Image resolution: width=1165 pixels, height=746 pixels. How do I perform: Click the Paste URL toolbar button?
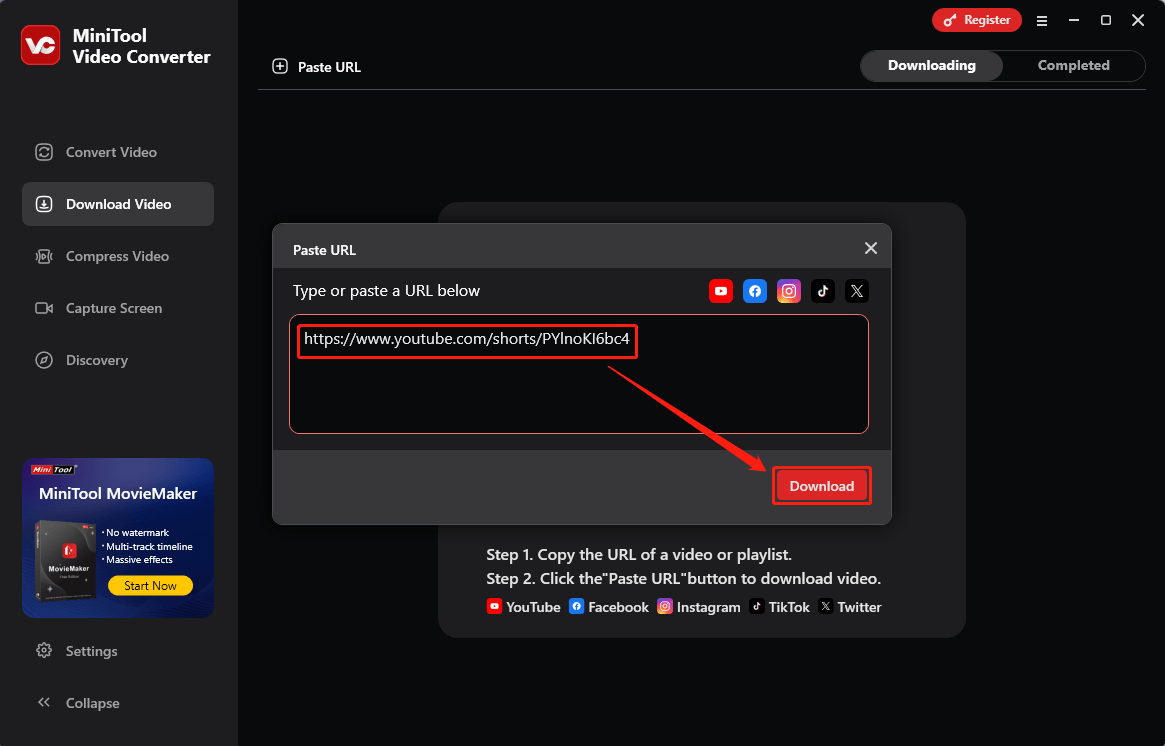click(x=317, y=67)
